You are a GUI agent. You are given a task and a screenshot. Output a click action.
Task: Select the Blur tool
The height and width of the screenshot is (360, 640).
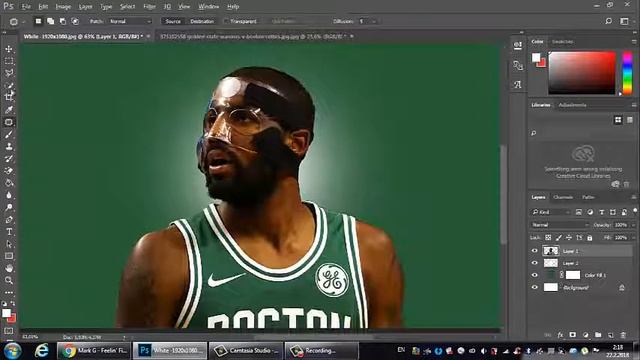coord(9,195)
